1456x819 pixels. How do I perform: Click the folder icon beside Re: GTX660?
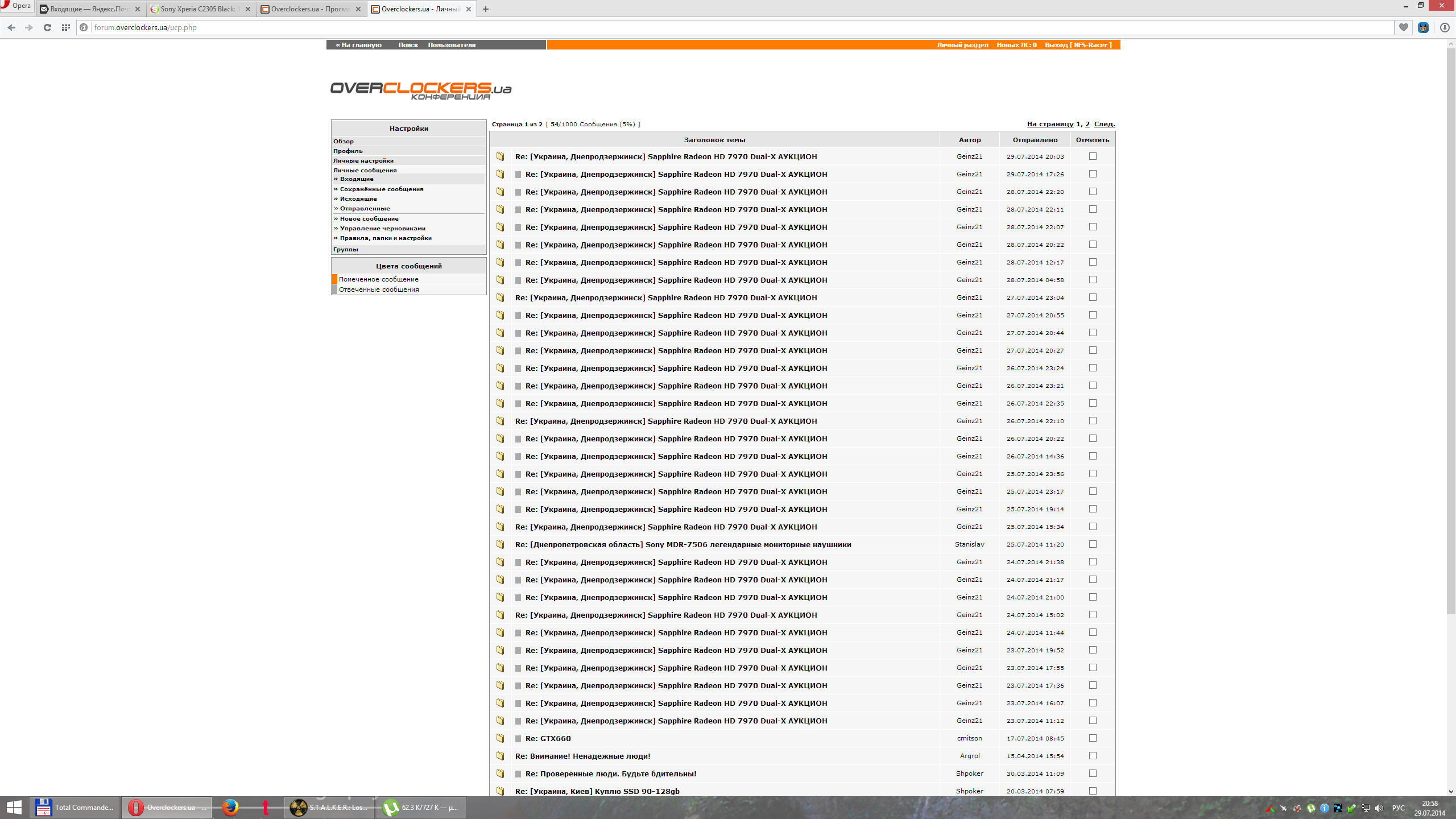(500, 738)
